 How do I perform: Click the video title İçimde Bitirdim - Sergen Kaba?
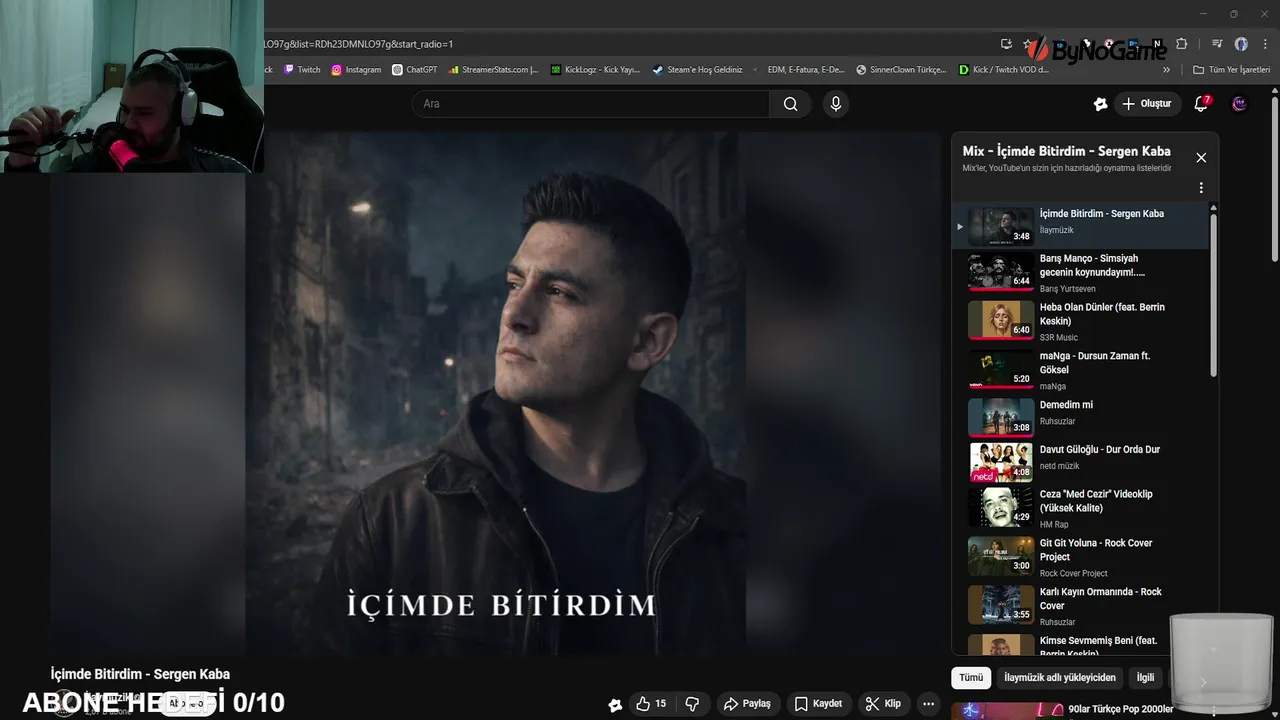(x=140, y=674)
